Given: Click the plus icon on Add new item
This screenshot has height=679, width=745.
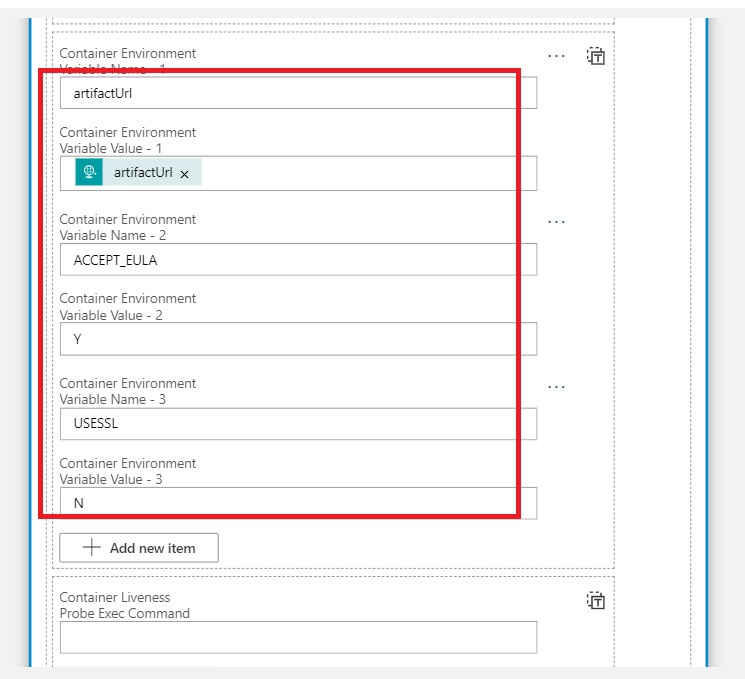Looking at the screenshot, I should (92, 548).
